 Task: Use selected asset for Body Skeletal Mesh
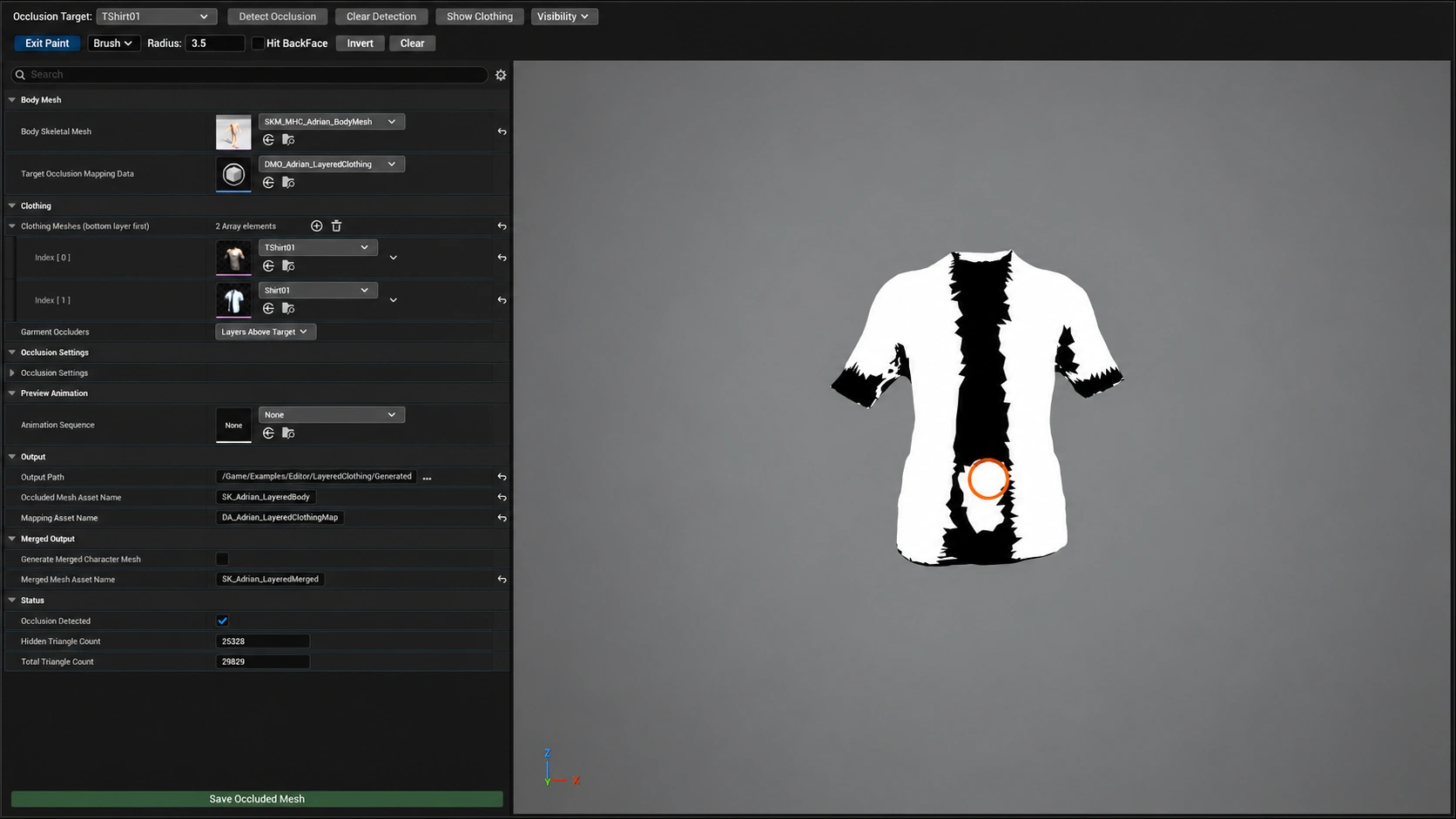click(x=268, y=140)
